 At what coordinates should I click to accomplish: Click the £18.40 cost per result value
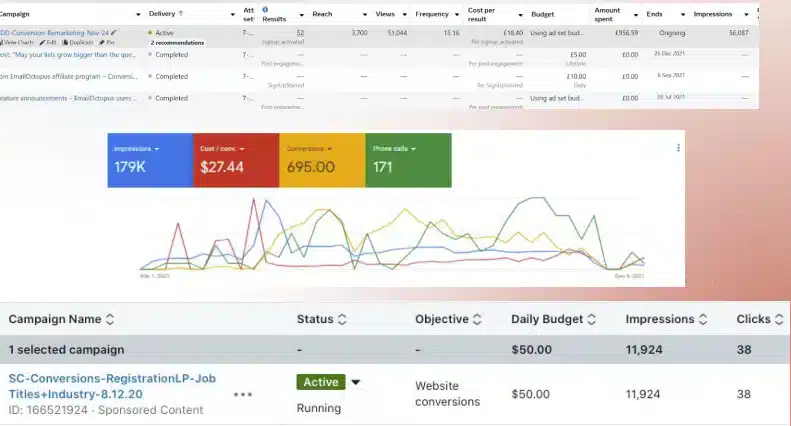[x=513, y=33]
